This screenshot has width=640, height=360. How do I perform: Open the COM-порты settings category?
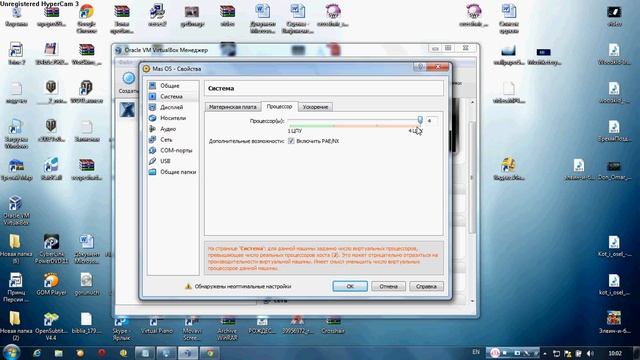[173, 151]
